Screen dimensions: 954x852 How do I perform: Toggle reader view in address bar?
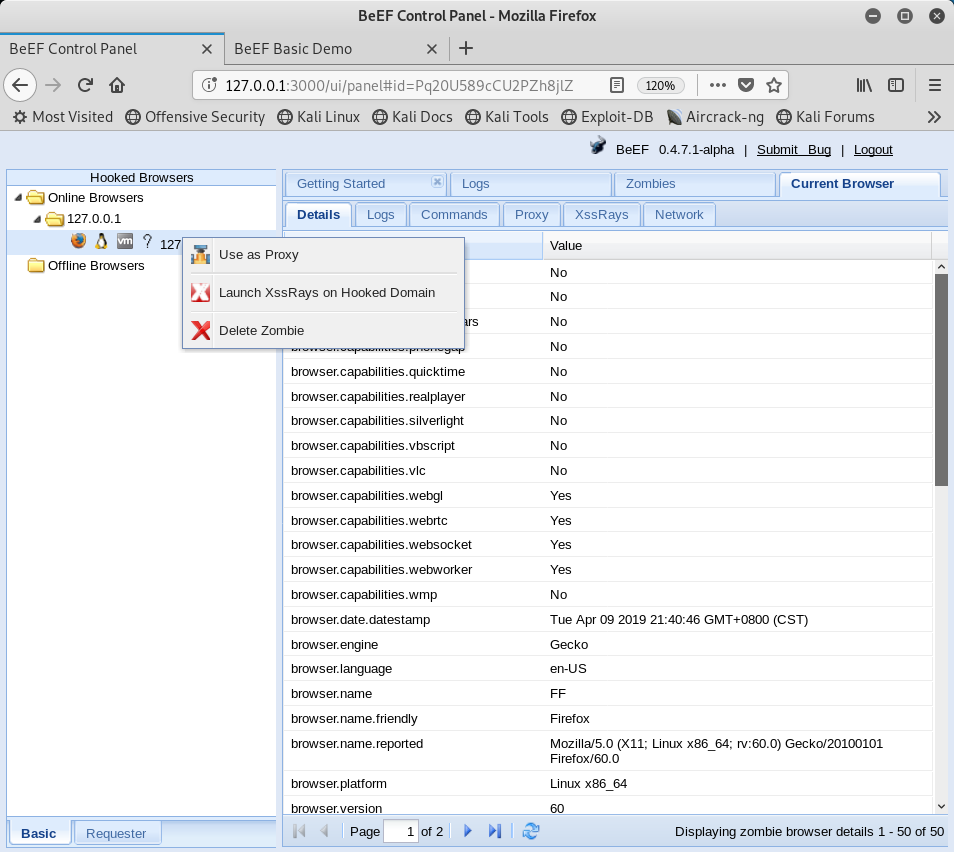click(616, 85)
